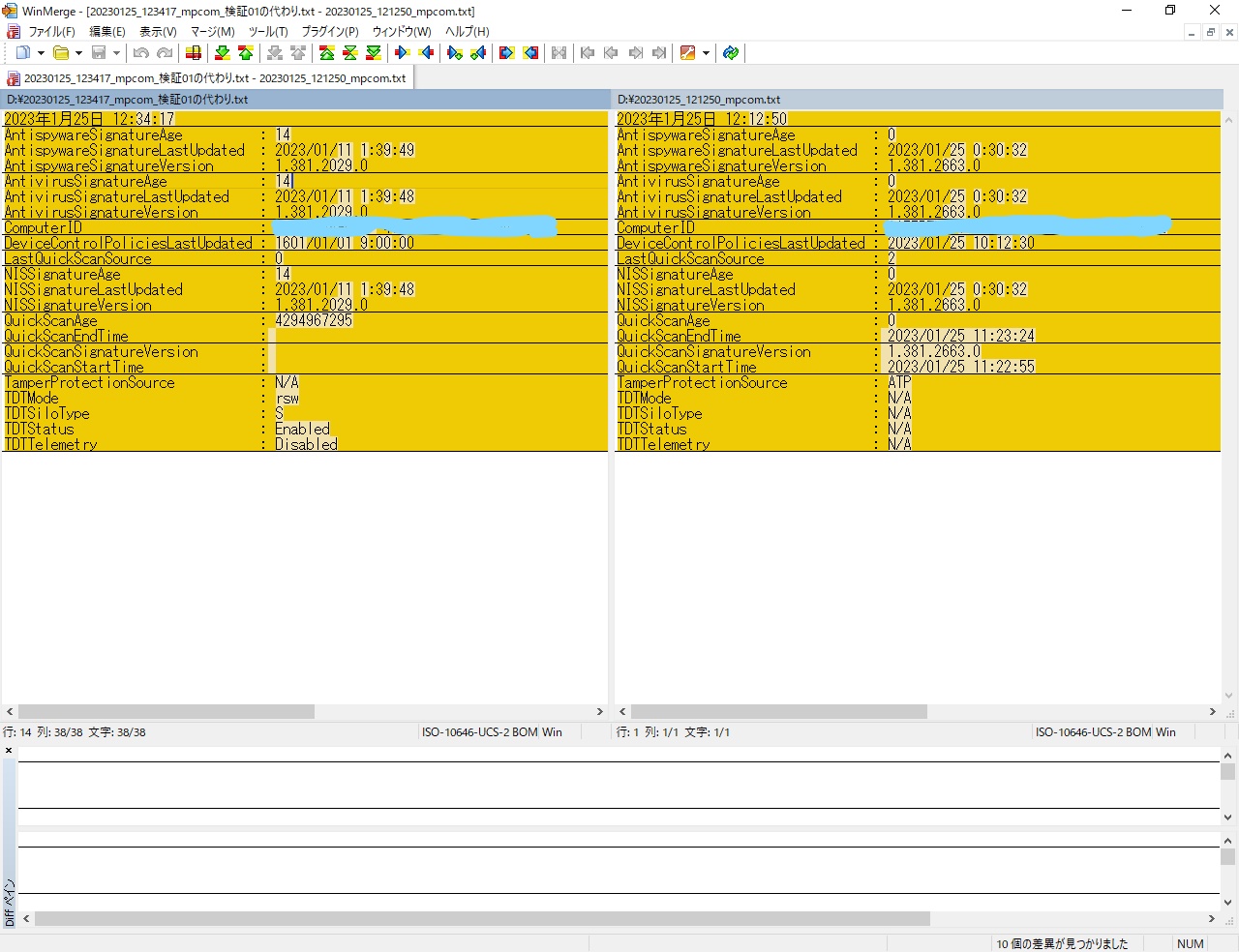The width and height of the screenshot is (1239, 952).
Task: Copy current difference to the left
Action: [428, 52]
